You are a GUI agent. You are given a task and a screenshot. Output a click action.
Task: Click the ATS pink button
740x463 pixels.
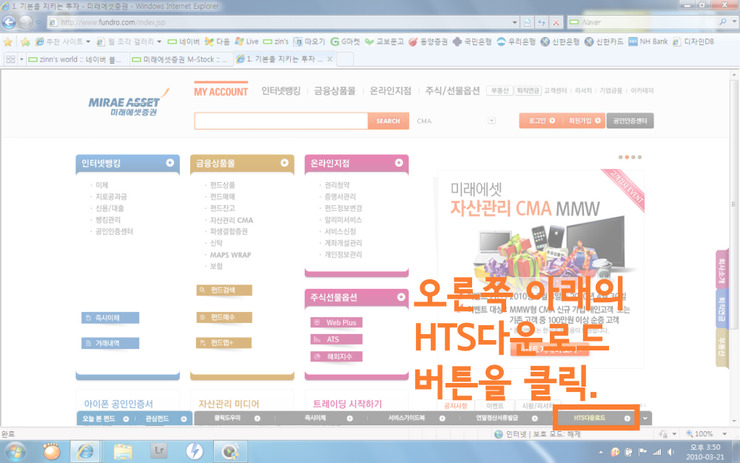pos(336,339)
